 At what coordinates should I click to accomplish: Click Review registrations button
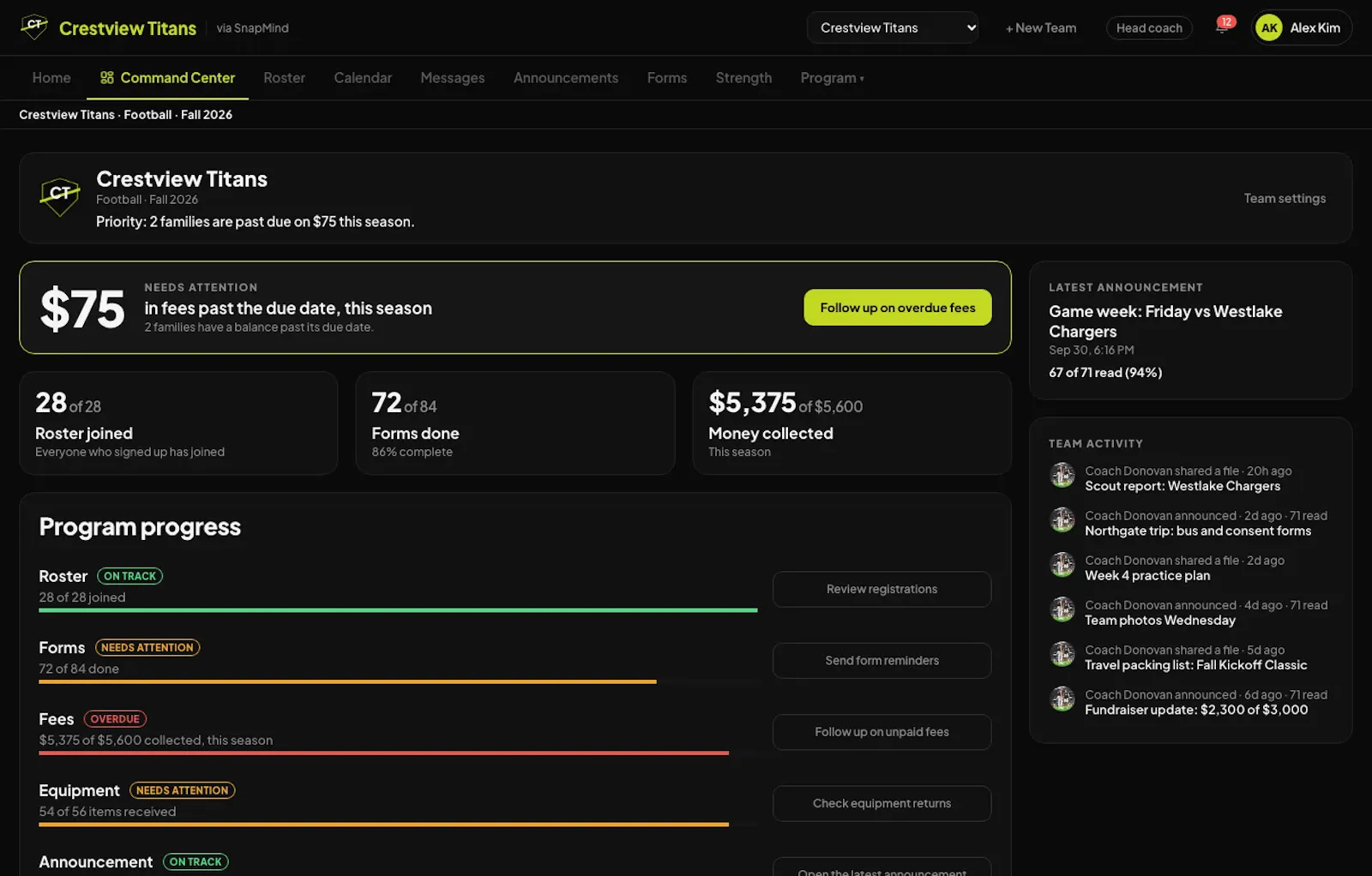(882, 589)
